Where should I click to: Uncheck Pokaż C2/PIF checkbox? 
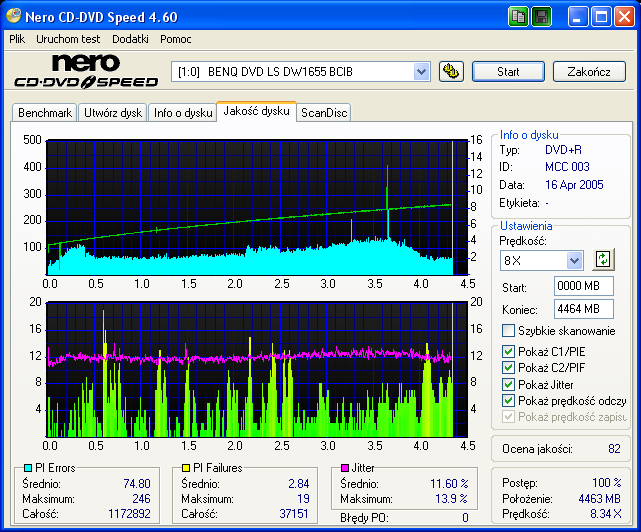point(508,368)
